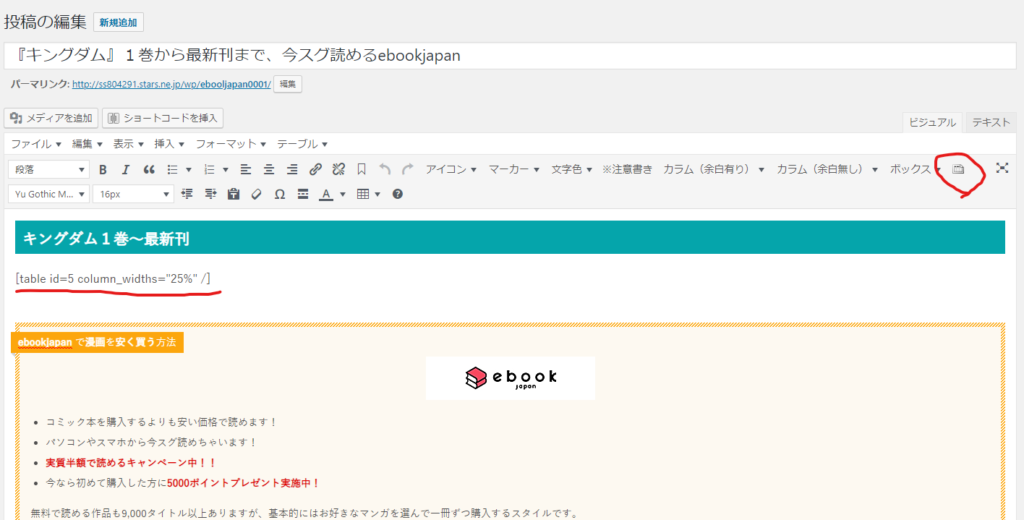Insert or edit link
Viewport: 1024px width, 520px height.
[x=315, y=170]
